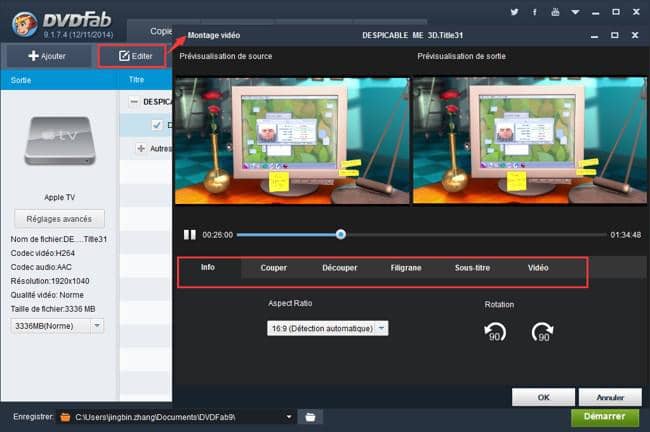Screen dimensions: 650x432
Task: Switch to the Vidéo tab
Action: pyautogui.click(x=538, y=268)
